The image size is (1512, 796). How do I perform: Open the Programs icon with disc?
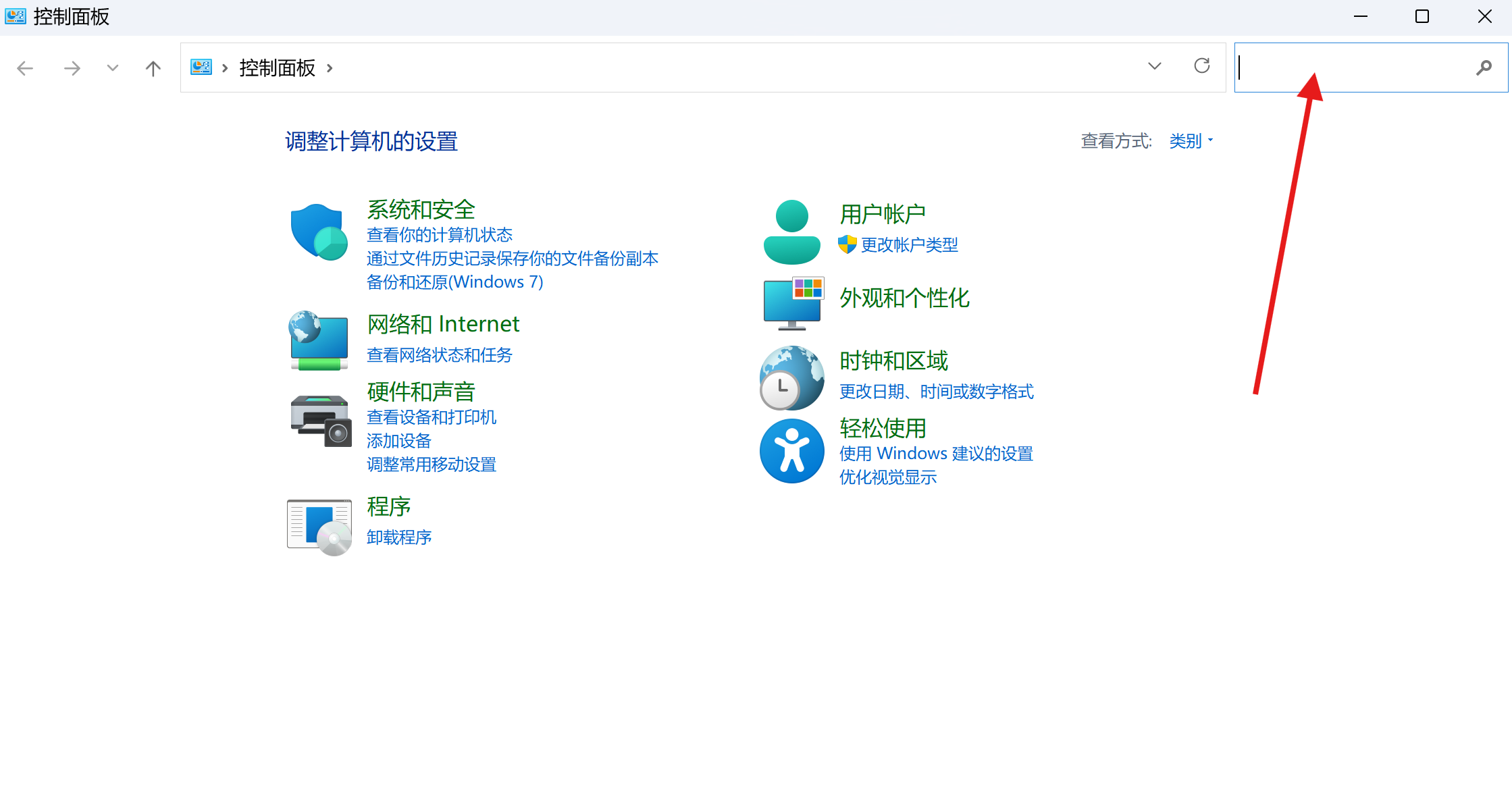pyautogui.click(x=319, y=527)
